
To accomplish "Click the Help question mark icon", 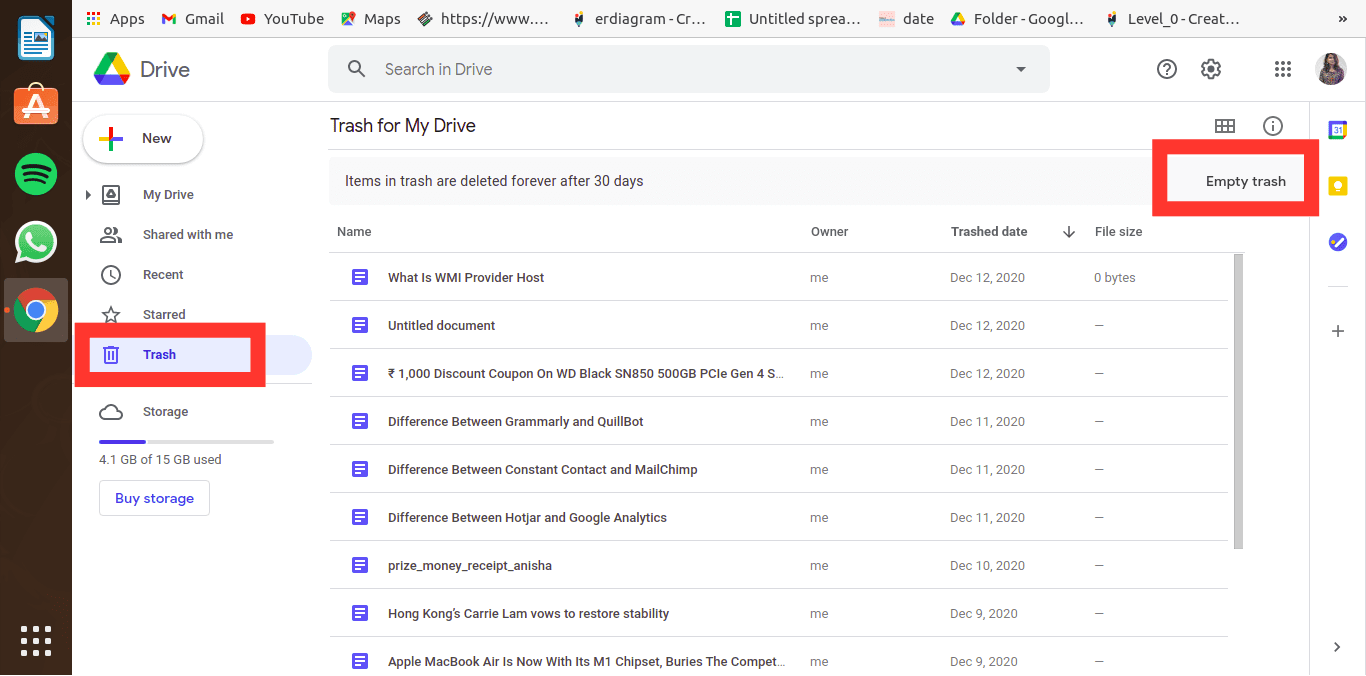I will click(1166, 69).
